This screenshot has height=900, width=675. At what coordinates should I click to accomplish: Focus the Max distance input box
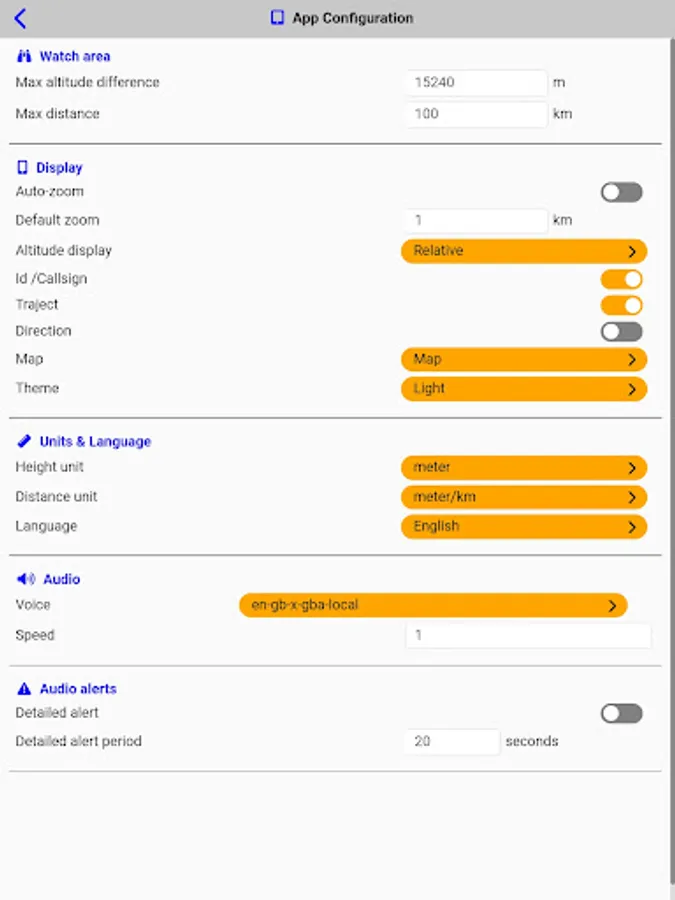pyautogui.click(x=476, y=114)
